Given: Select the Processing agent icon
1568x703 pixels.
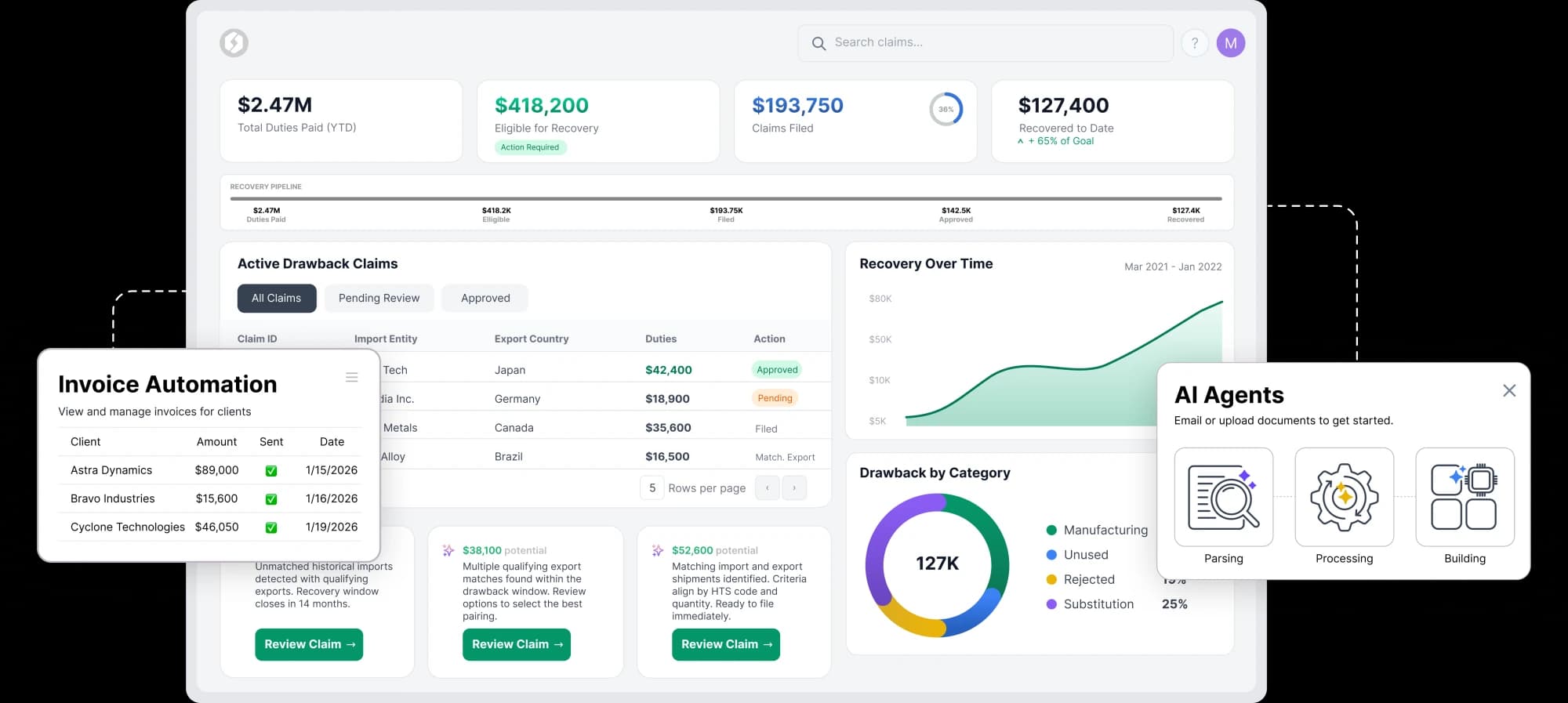Looking at the screenshot, I should pos(1345,497).
